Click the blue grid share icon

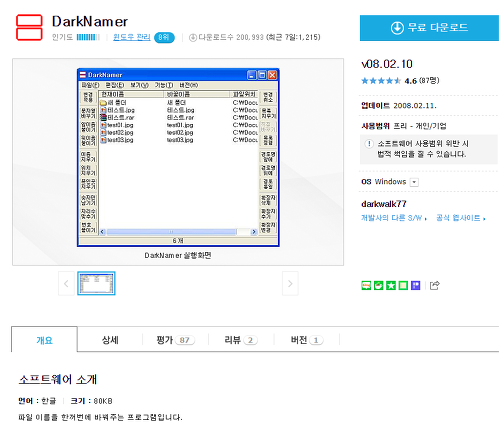[415, 286]
